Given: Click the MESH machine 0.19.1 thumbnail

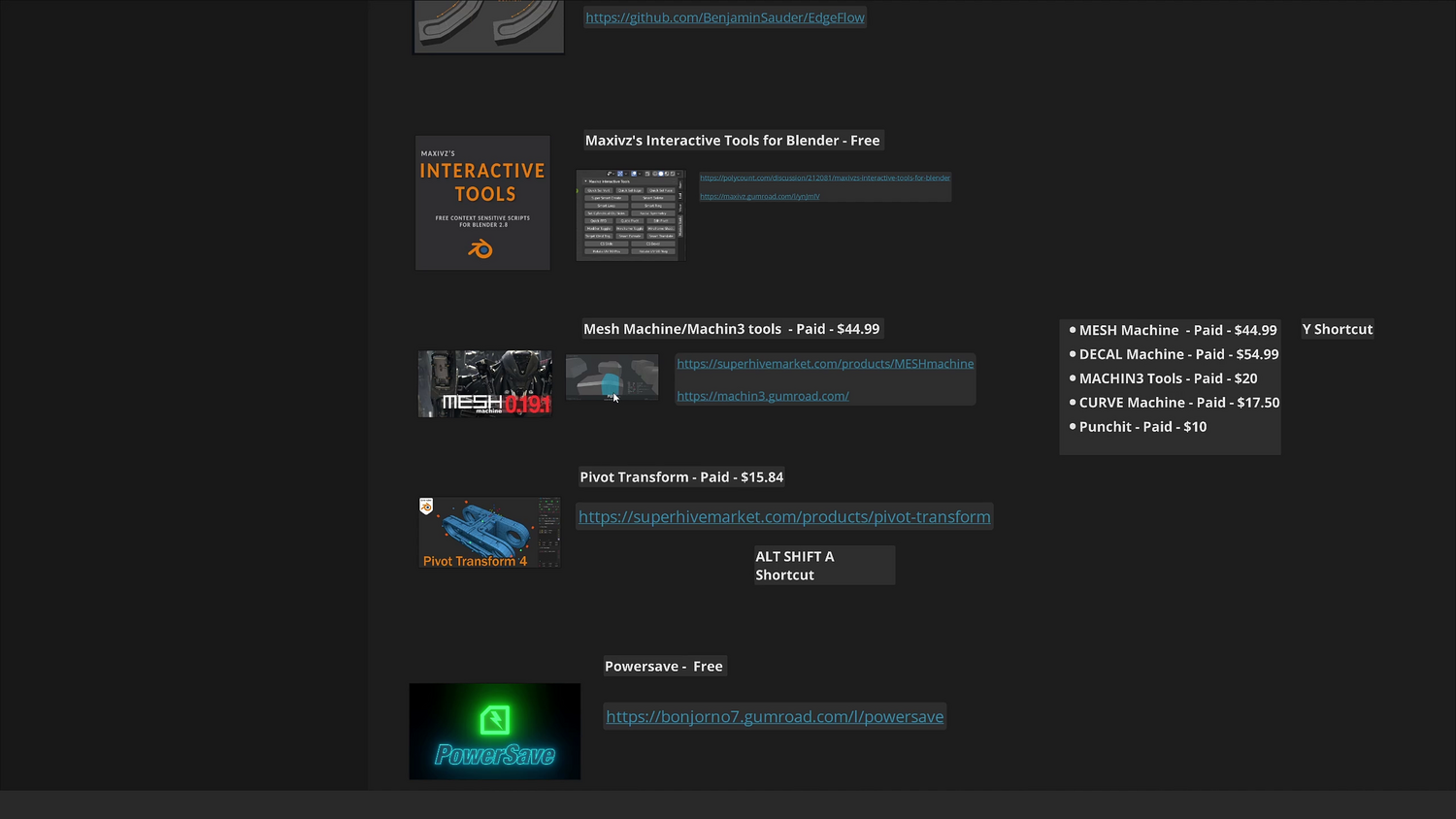Looking at the screenshot, I should tap(485, 384).
